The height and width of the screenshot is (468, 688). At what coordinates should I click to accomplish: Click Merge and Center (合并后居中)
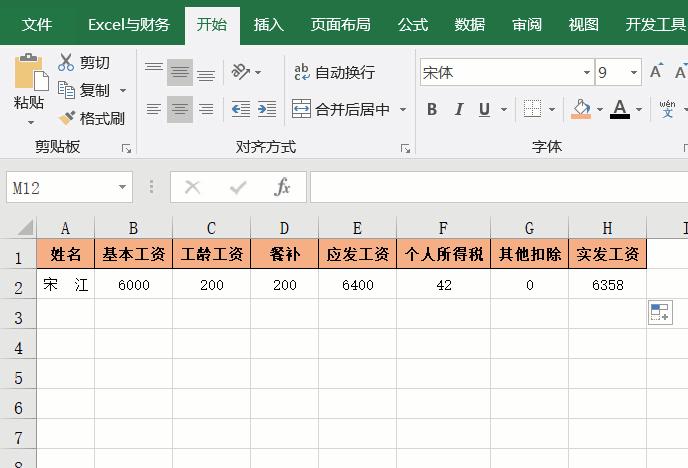point(341,109)
